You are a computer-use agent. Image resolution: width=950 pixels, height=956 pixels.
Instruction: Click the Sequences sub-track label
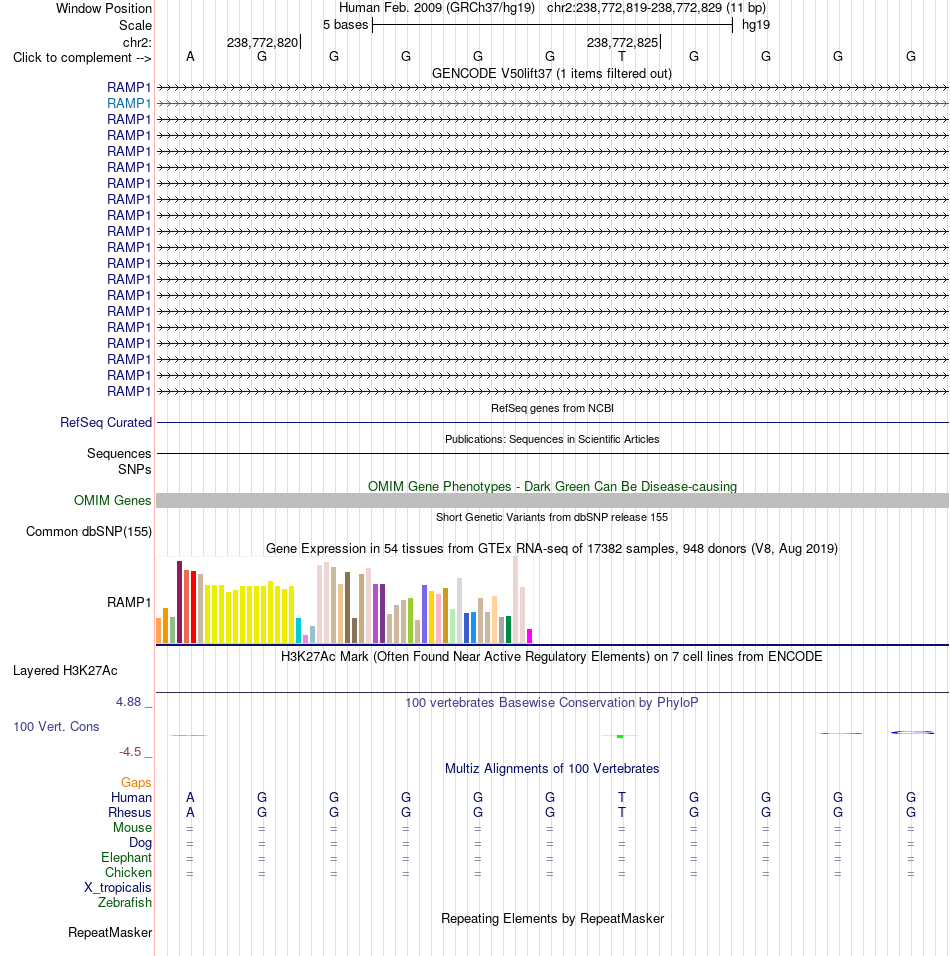[x=119, y=454]
